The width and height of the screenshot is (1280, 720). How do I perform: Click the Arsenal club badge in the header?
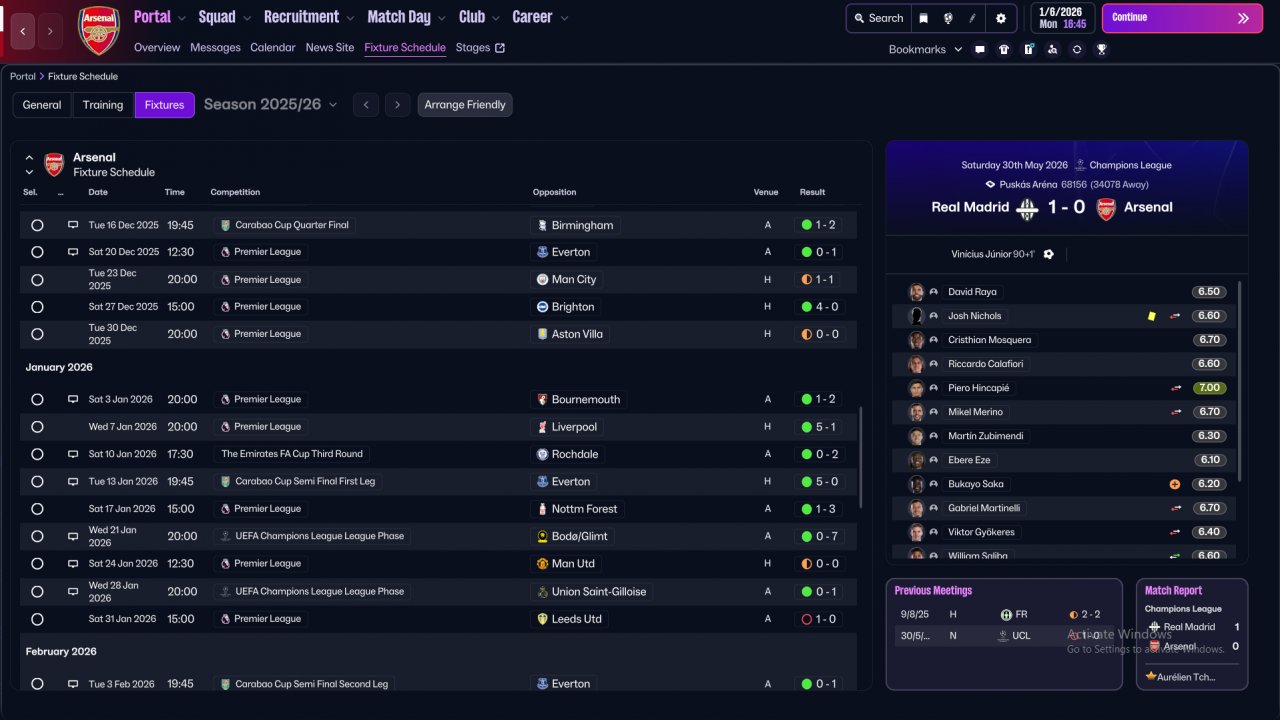click(99, 30)
